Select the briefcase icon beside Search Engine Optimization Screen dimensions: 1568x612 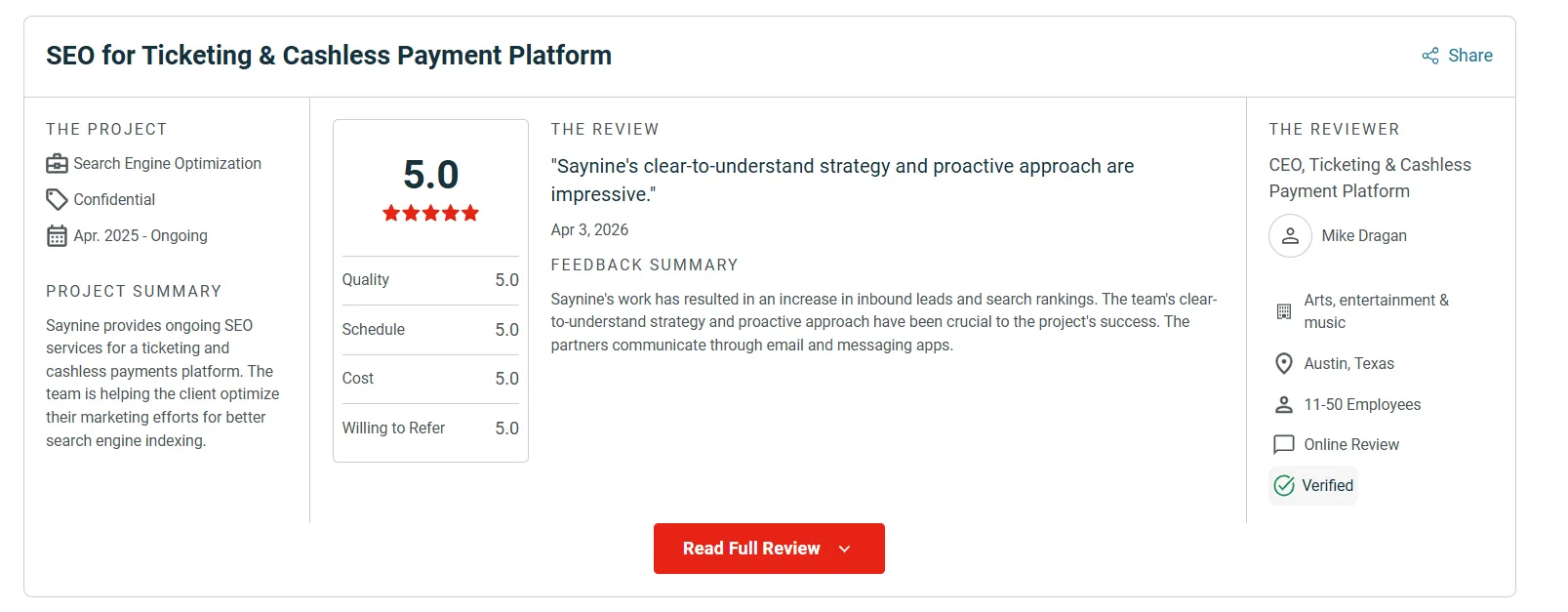click(57, 163)
